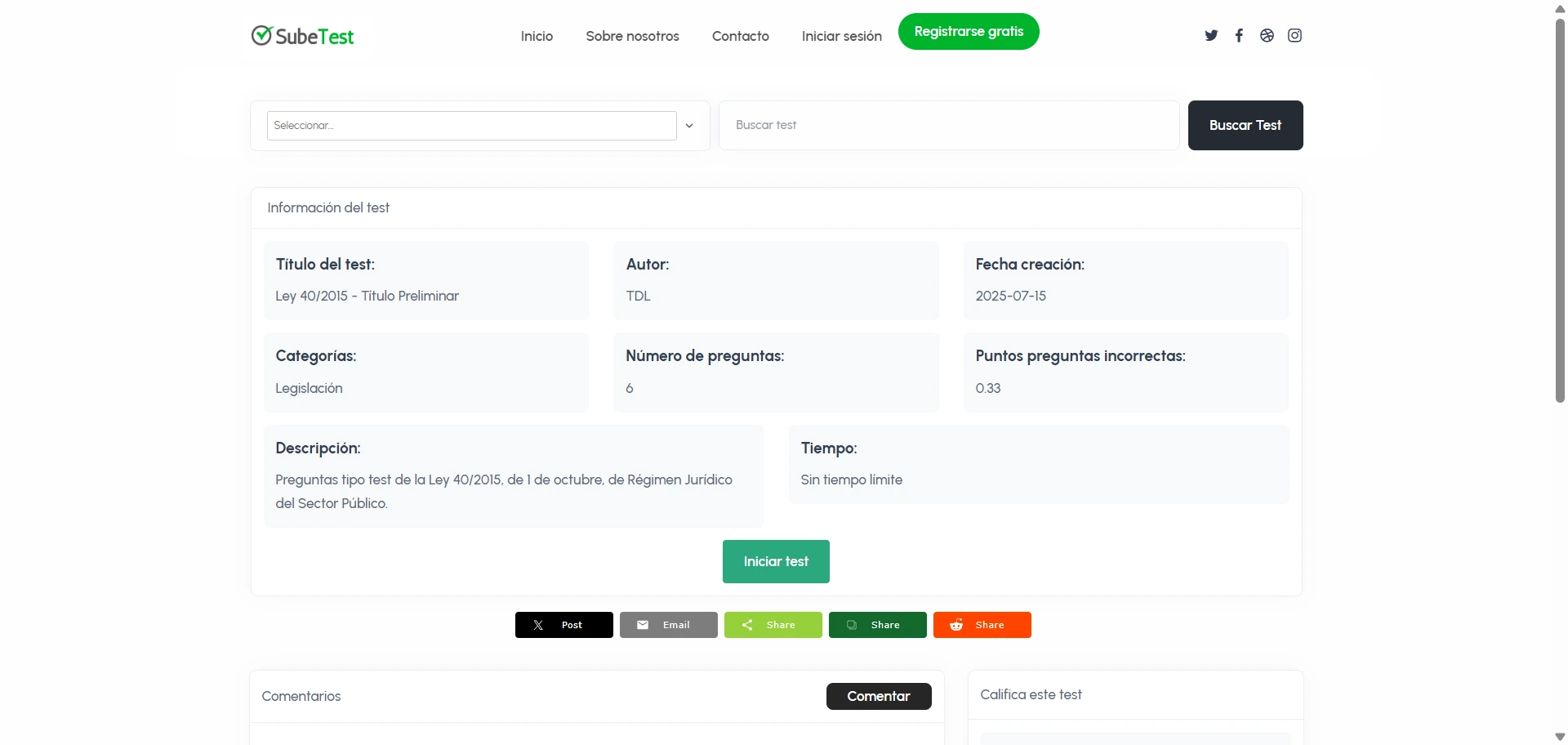The width and height of the screenshot is (1568, 745).
Task: Open the Twitter bird icon in header
Action: point(1211,35)
